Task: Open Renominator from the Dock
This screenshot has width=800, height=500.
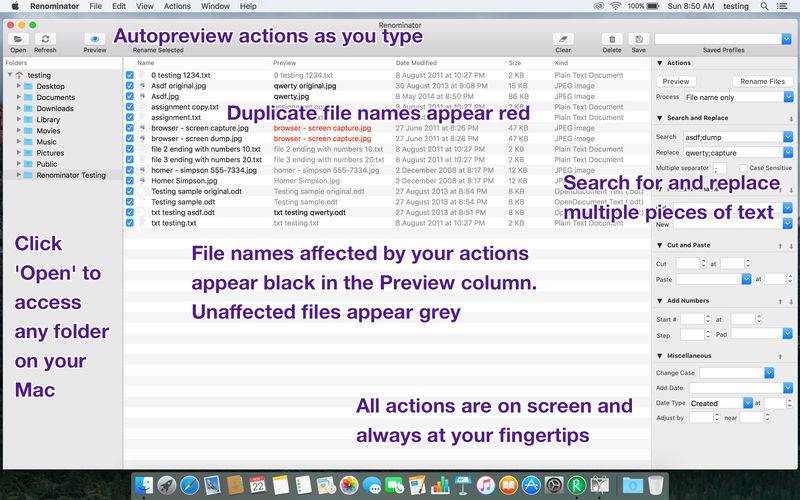Action: (577, 485)
